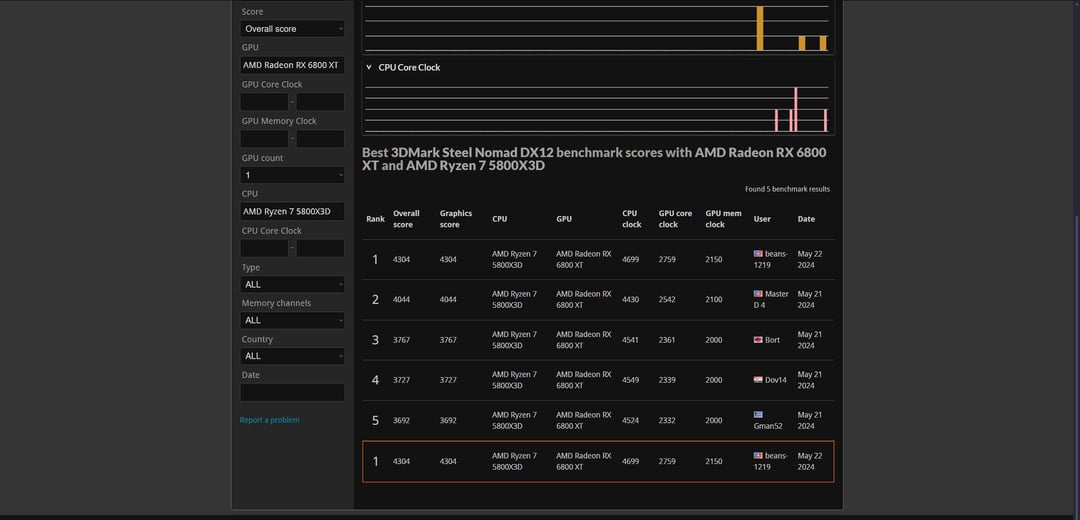Click the Report a problem link
This screenshot has width=1080, height=520.
pyautogui.click(x=269, y=420)
